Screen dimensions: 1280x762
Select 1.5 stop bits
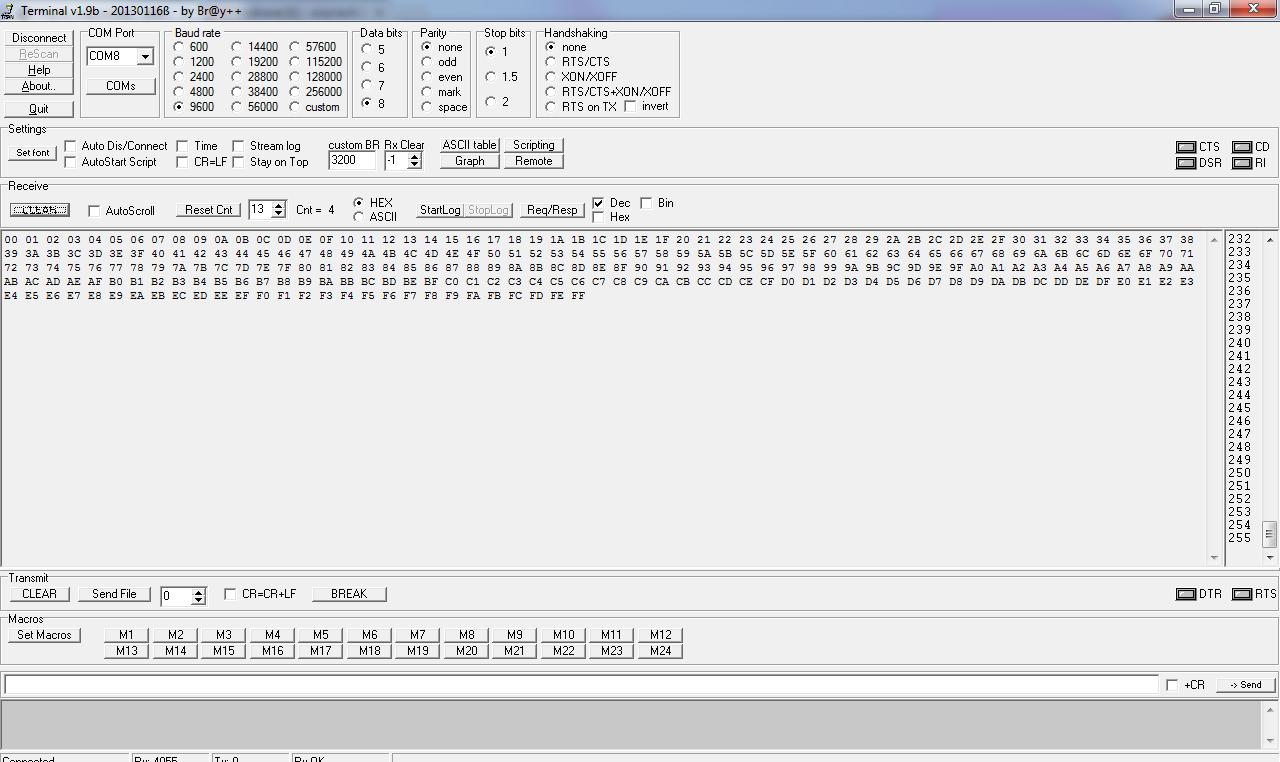click(490, 76)
